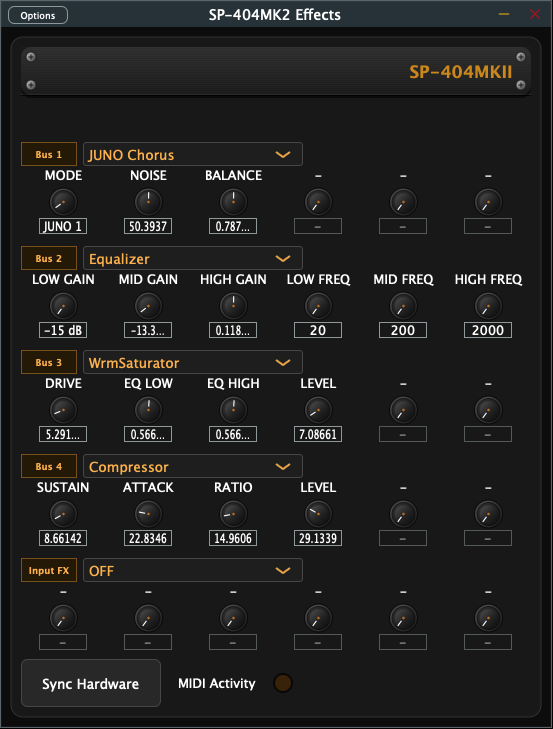Click the LOW GAIN knob
553x729 pixels.
coord(63,306)
